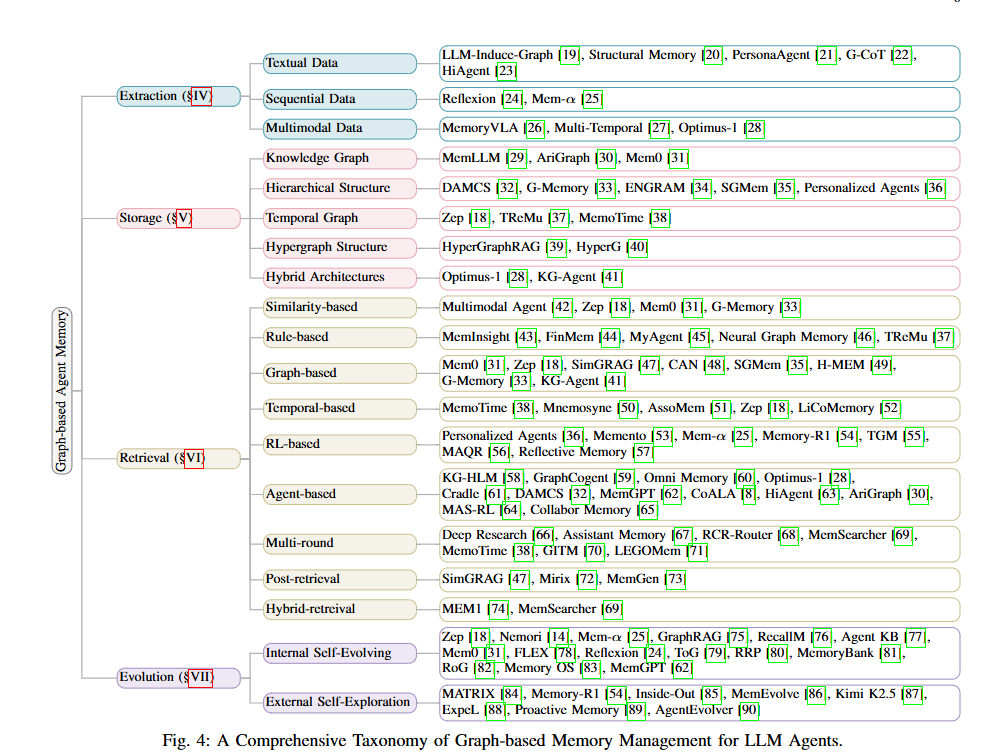Follow citation [73] after MemGen
The height and width of the screenshot is (756, 998).
pyautogui.click(x=675, y=580)
